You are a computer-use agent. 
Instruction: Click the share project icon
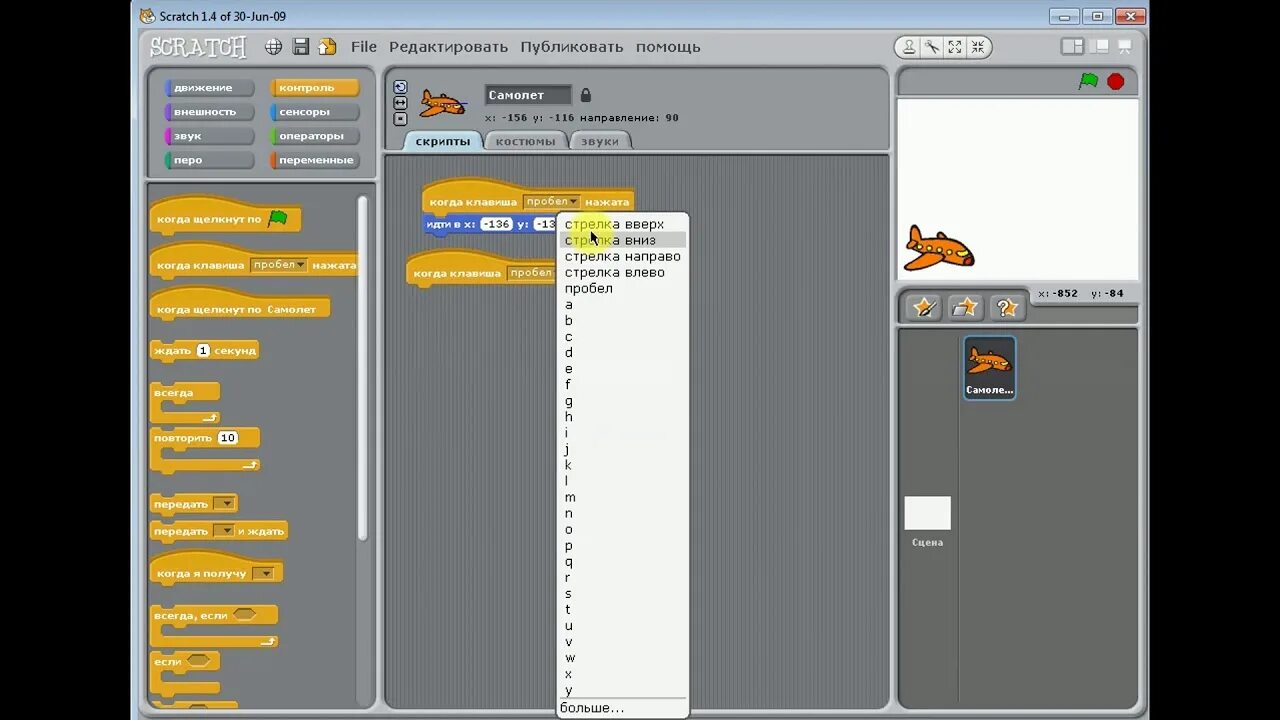[x=327, y=47]
